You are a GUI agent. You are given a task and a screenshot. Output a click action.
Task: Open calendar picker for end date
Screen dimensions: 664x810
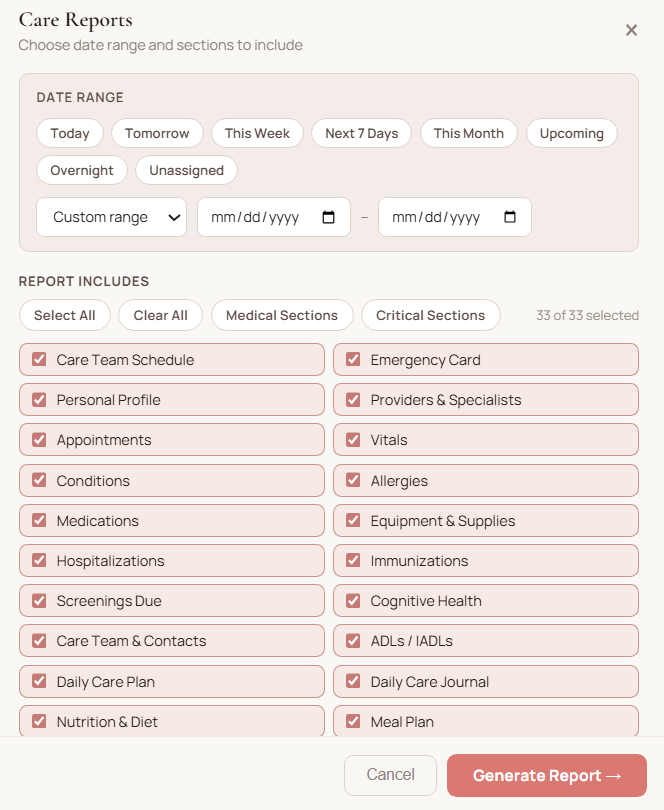pyautogui.click(x=509, y=217)
